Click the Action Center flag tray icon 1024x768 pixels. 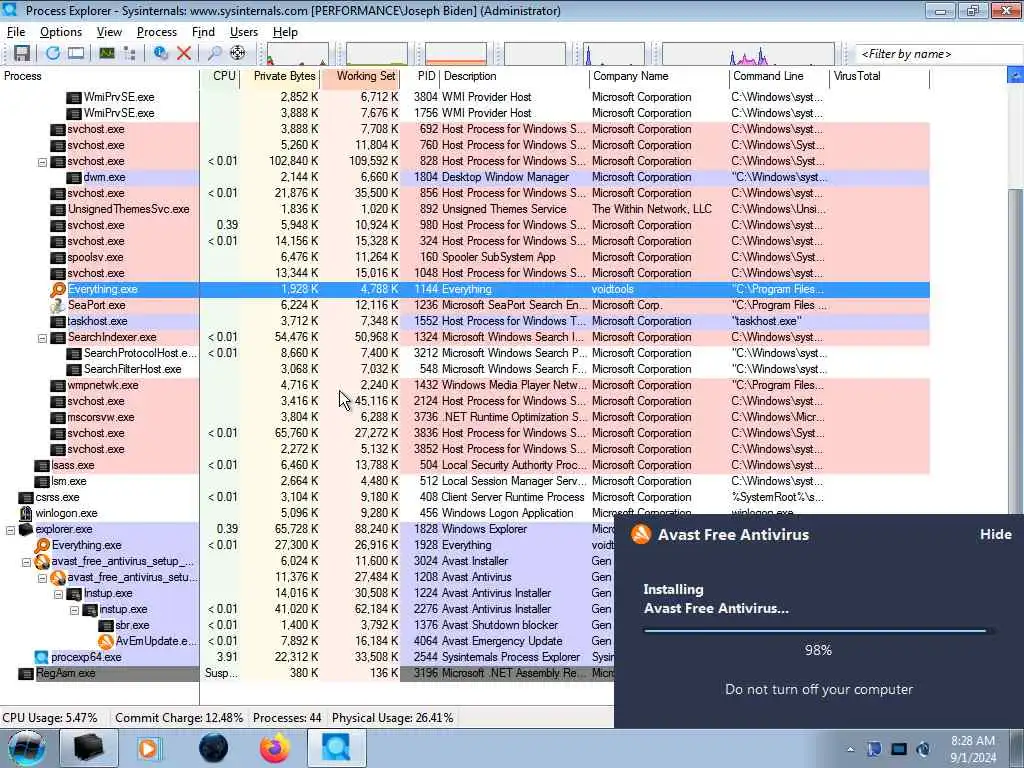coord(874,749)
